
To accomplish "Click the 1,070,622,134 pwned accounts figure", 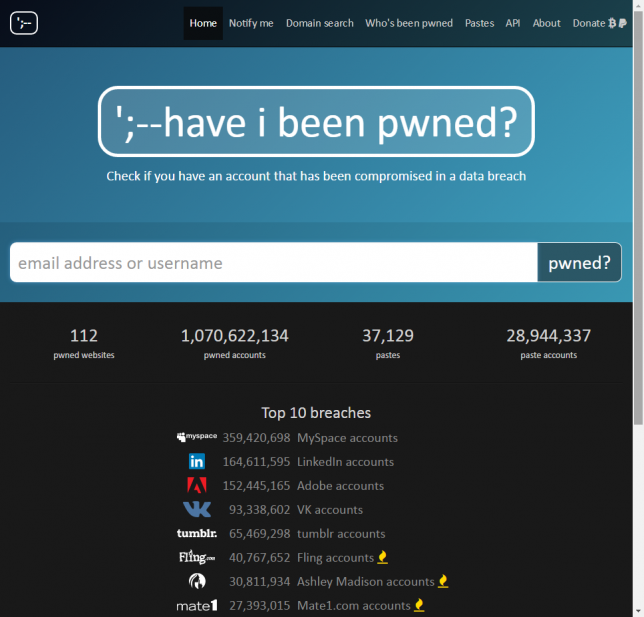I will (235, 336).
